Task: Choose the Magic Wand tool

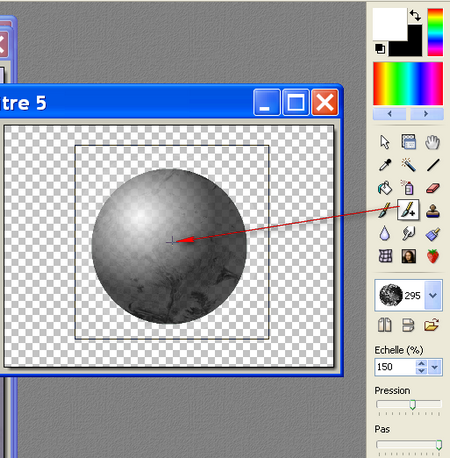Action: tap(408, 165)
